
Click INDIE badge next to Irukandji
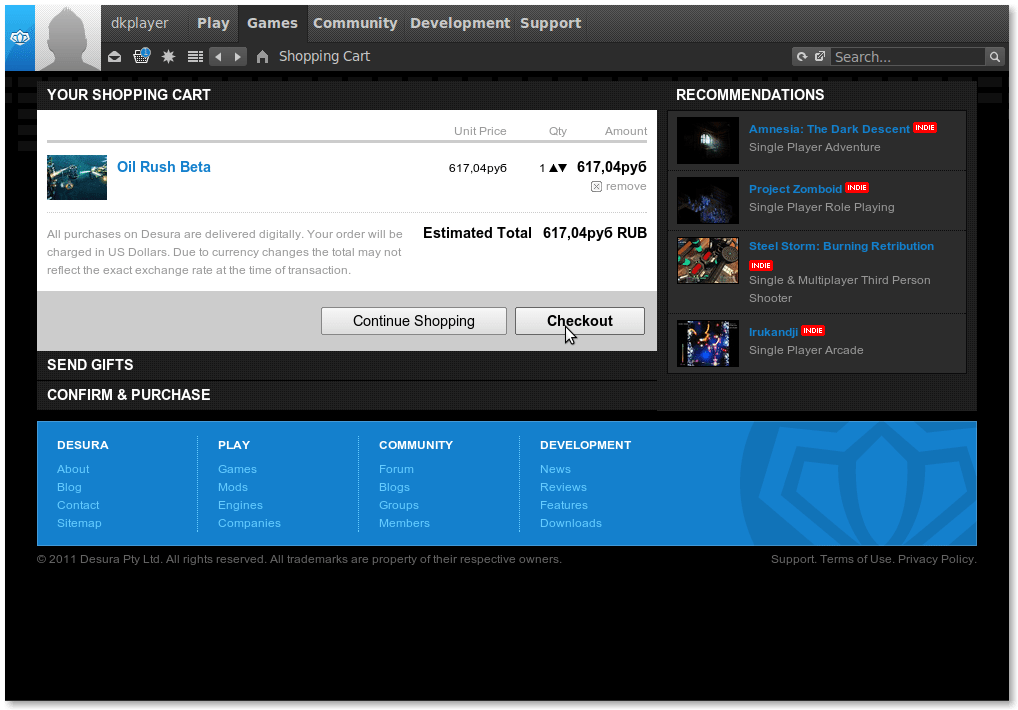click(812, 330)
